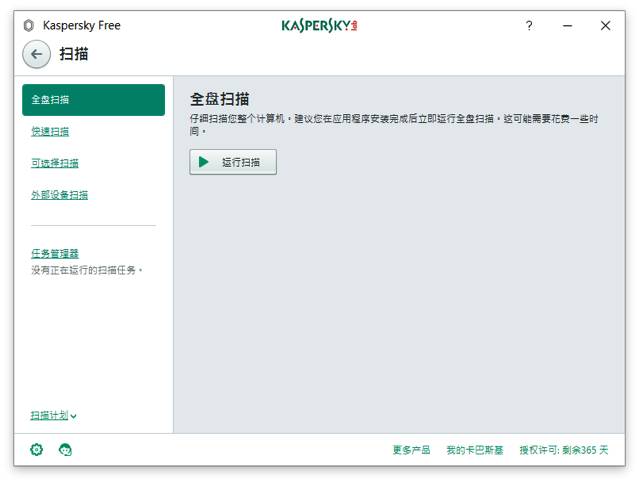The image size is (639, 483).
Task: Open help with the question mark icon
Action: 529,26
